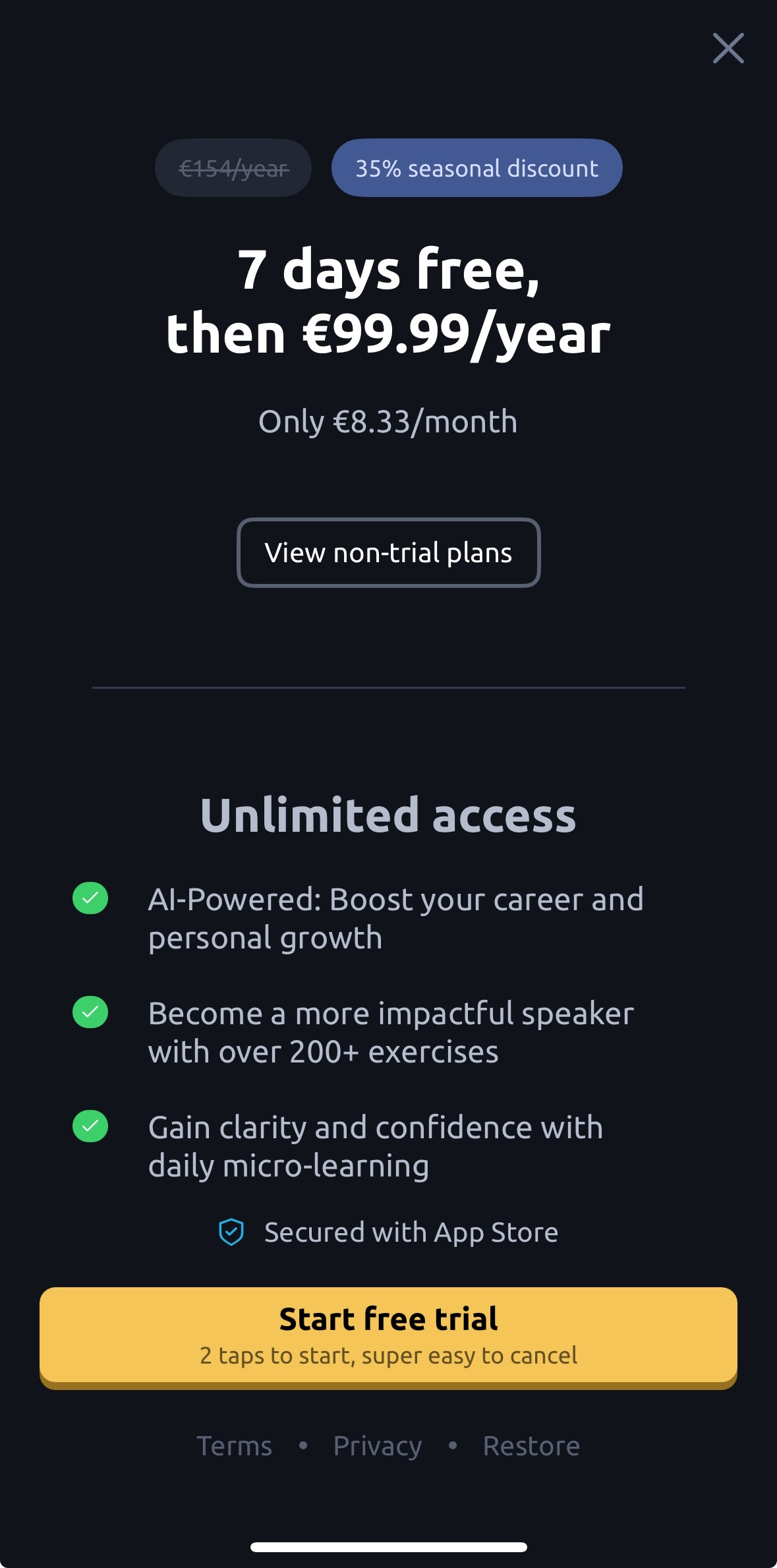Click the strikethrough €154/year price badge
777x1568 pixels.
tap(233, 168)
